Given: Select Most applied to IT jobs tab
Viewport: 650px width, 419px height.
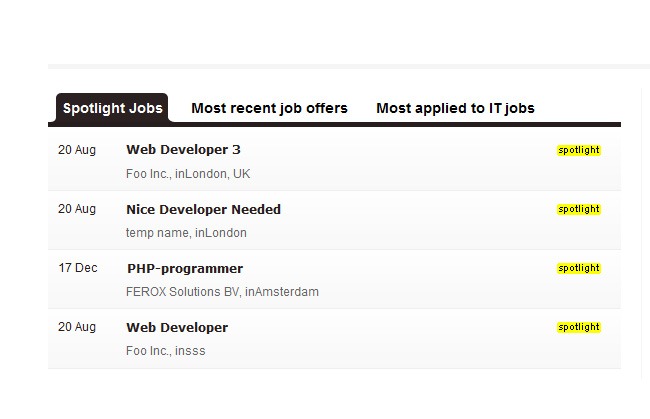Looking at the screenshot, I should point(455,108).
